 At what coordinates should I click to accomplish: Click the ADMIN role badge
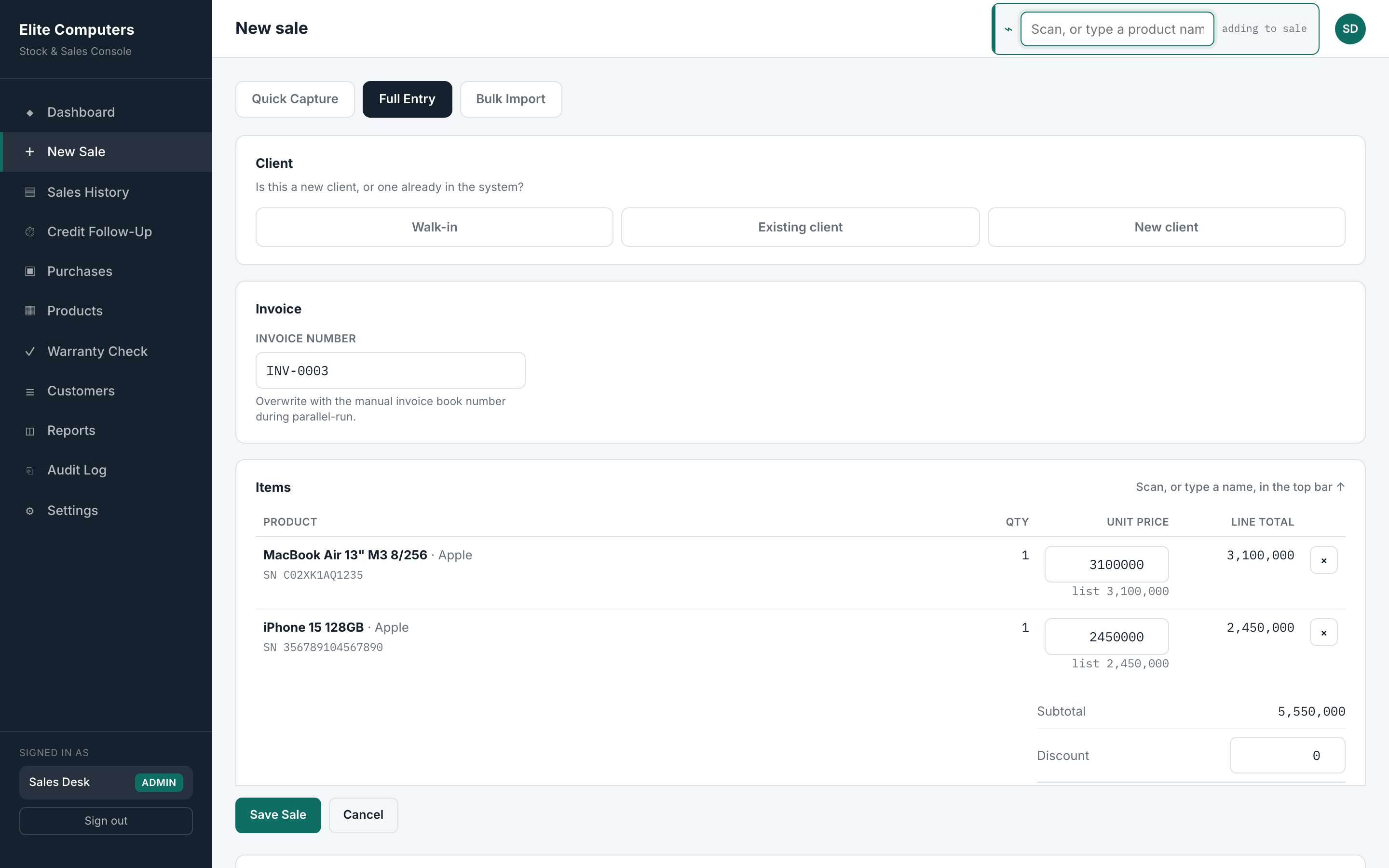[159, 783]
